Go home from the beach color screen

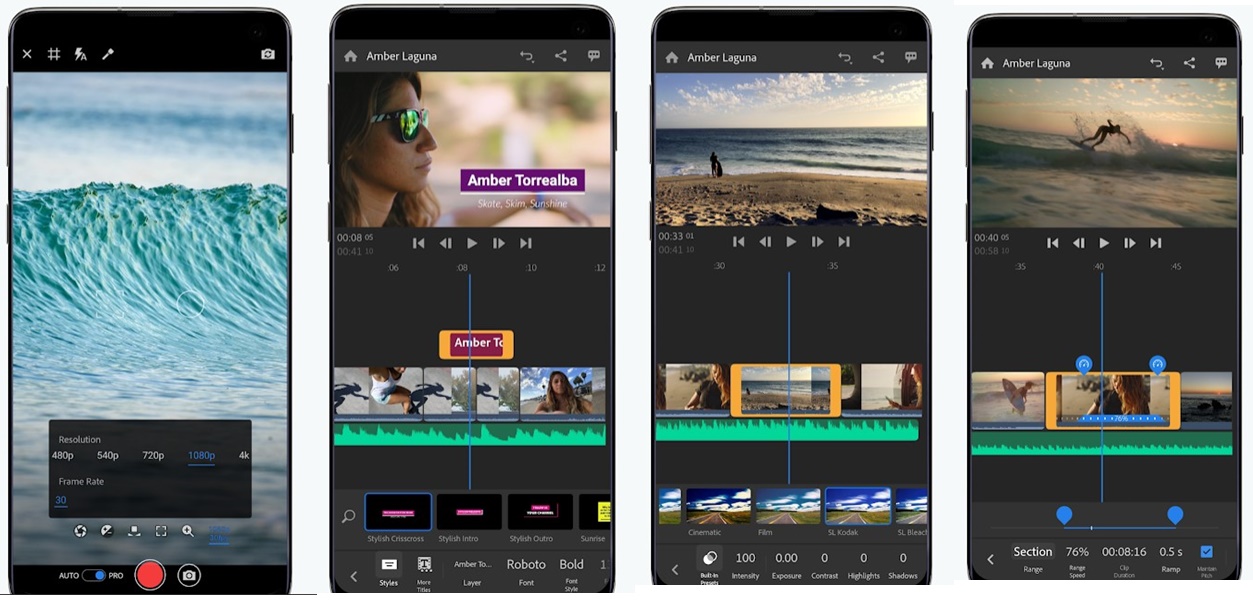click(x=671, y=58)
